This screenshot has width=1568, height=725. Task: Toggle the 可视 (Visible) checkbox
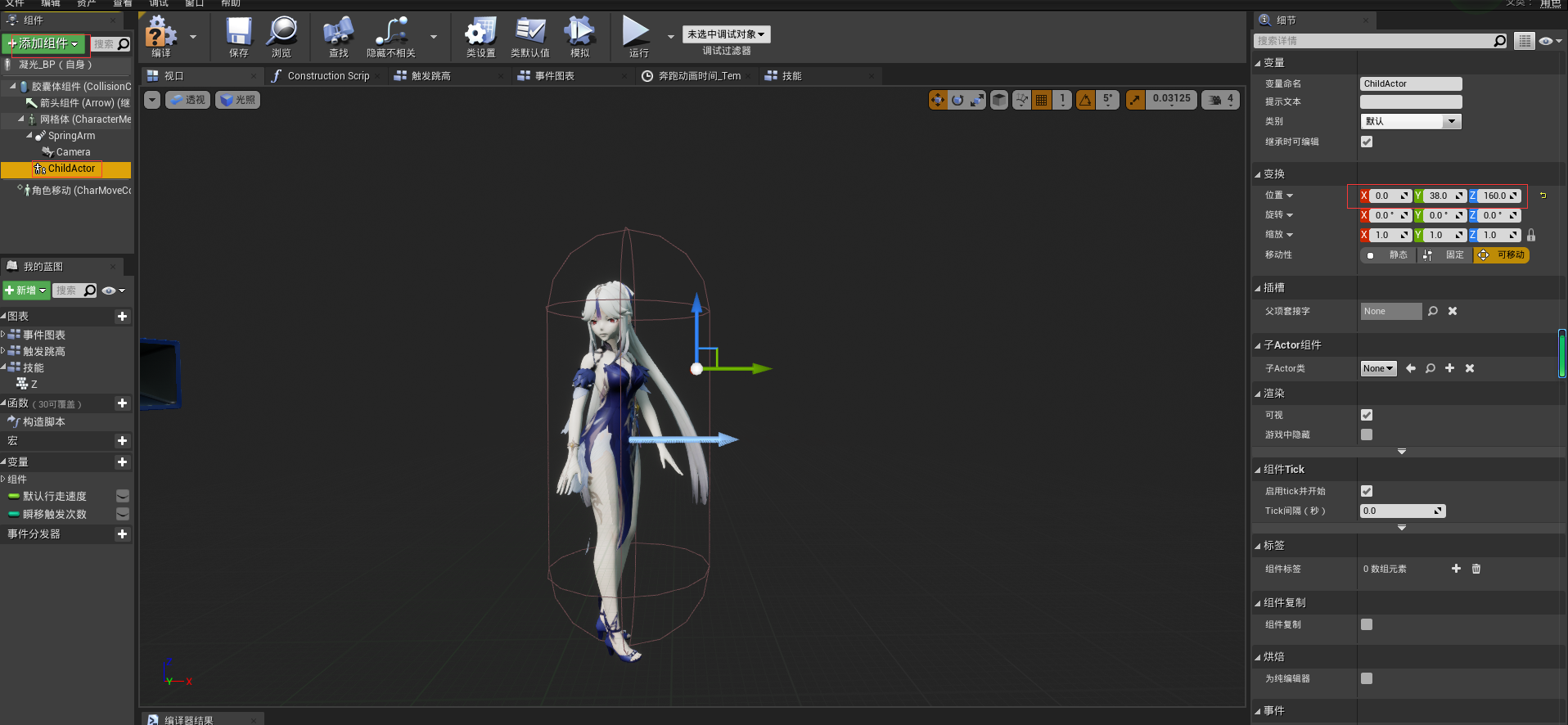click(x=1367, y=415)
